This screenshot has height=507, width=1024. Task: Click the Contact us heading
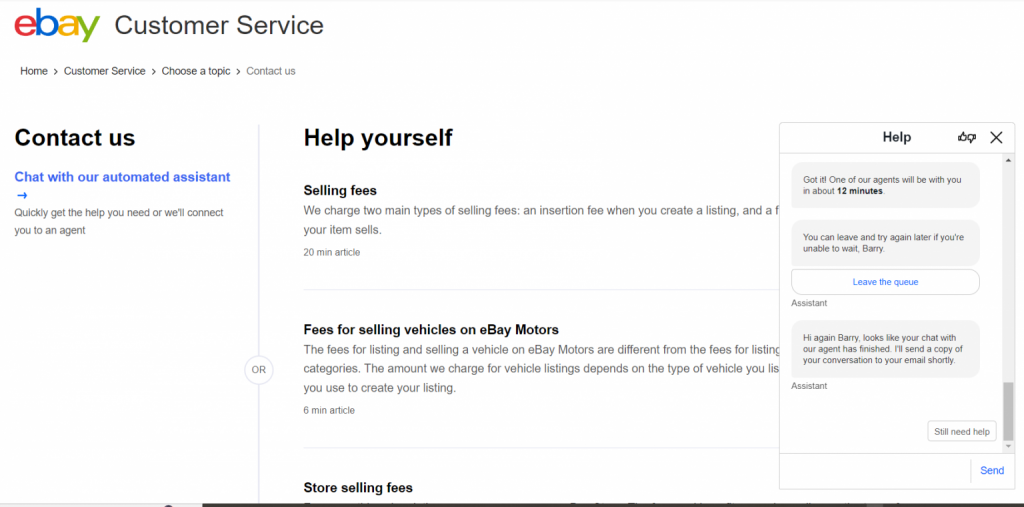tap(74, 138)
